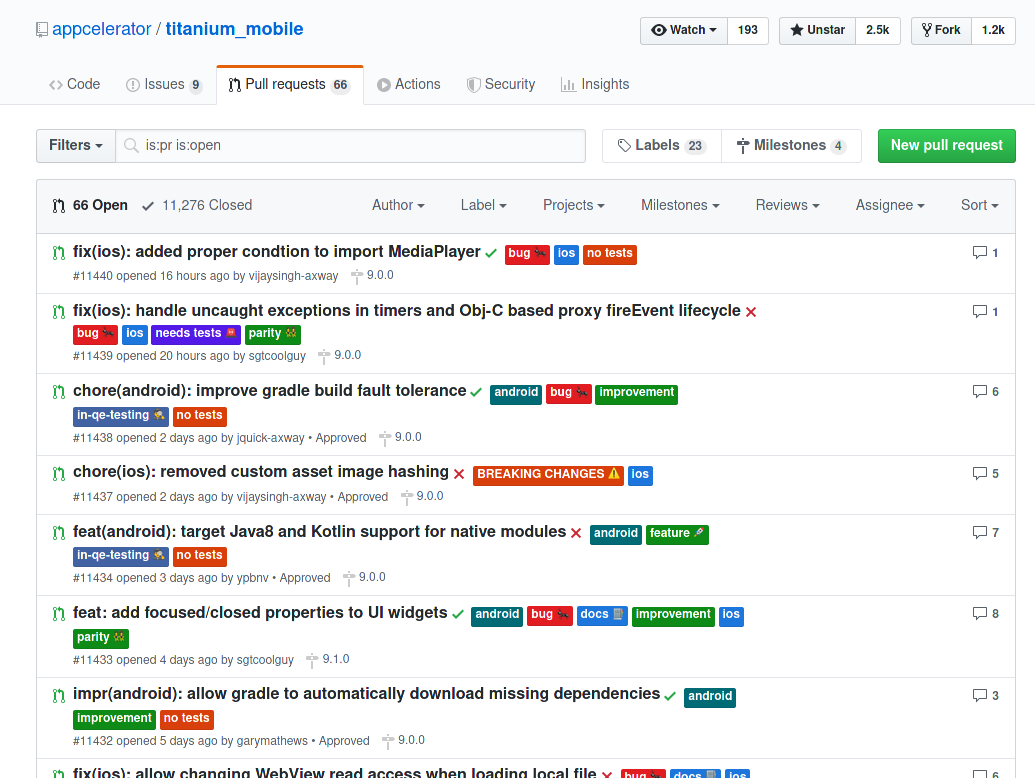Image resolution: width=1035 pixels, height=778 pixels.
Task: Open PR chore(ios): removed custom asset image hashing
Action: (261, 472)
